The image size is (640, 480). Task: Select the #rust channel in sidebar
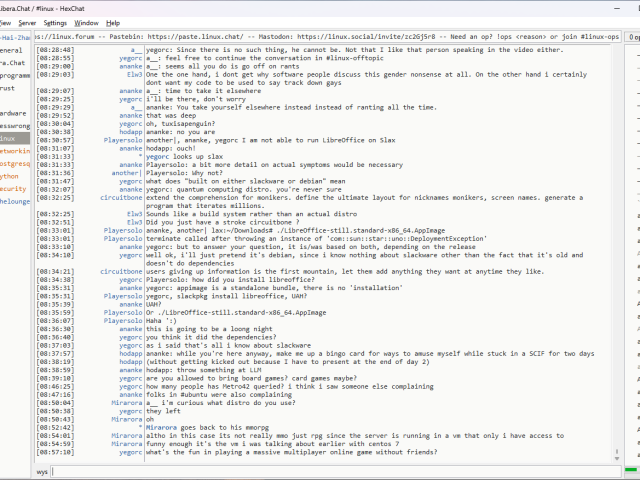[8, 87]
